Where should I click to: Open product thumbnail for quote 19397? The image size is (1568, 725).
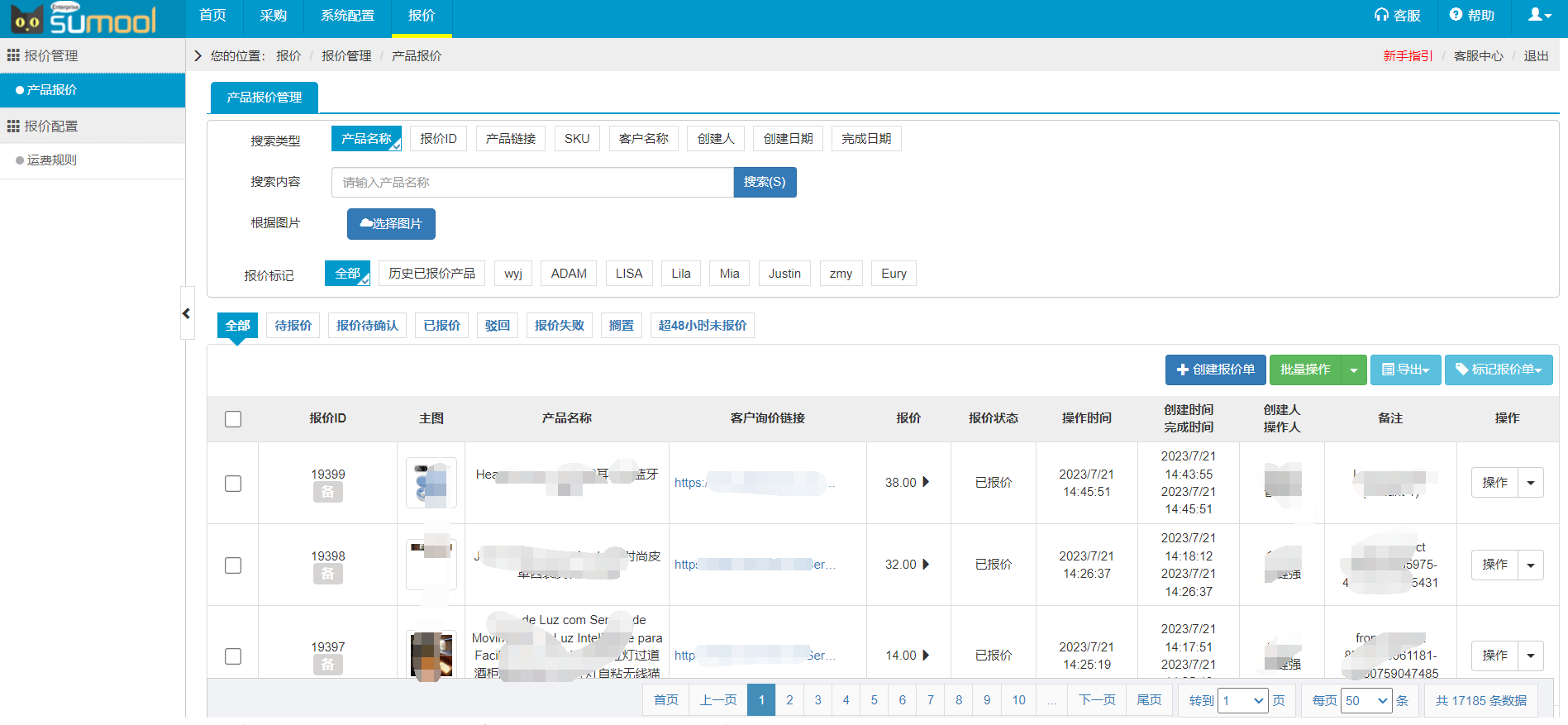click(x=431, y=656)
